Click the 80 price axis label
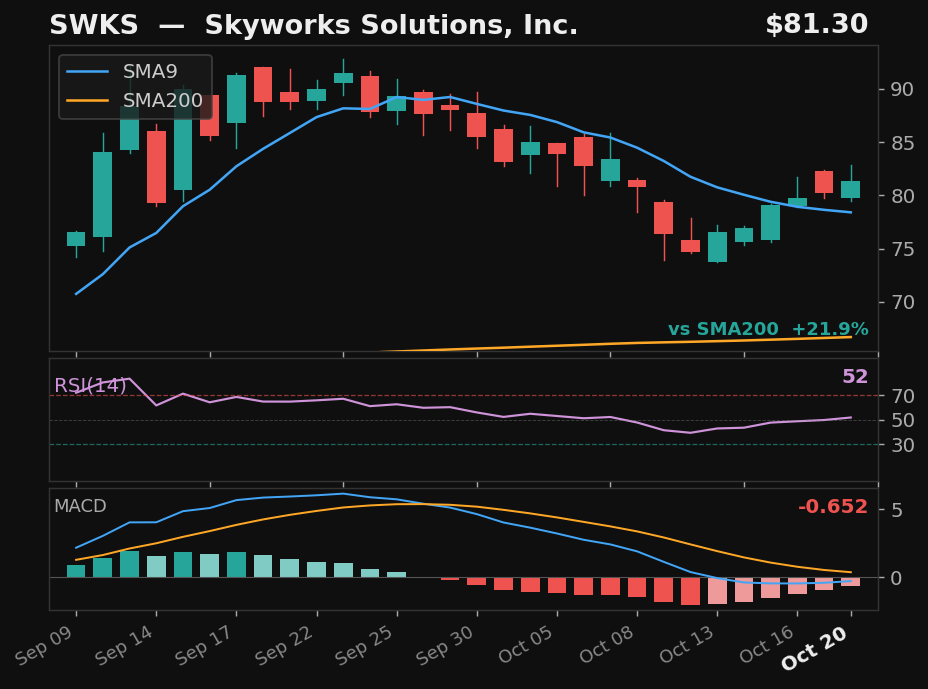The height and width of the screenshot is (689, 928). pyautogui.click(x=902, y=196)
